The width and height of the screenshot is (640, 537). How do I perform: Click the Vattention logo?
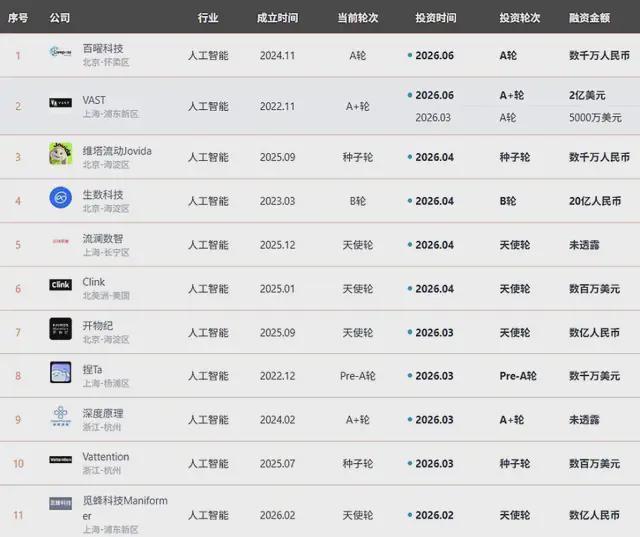(60, 460)
